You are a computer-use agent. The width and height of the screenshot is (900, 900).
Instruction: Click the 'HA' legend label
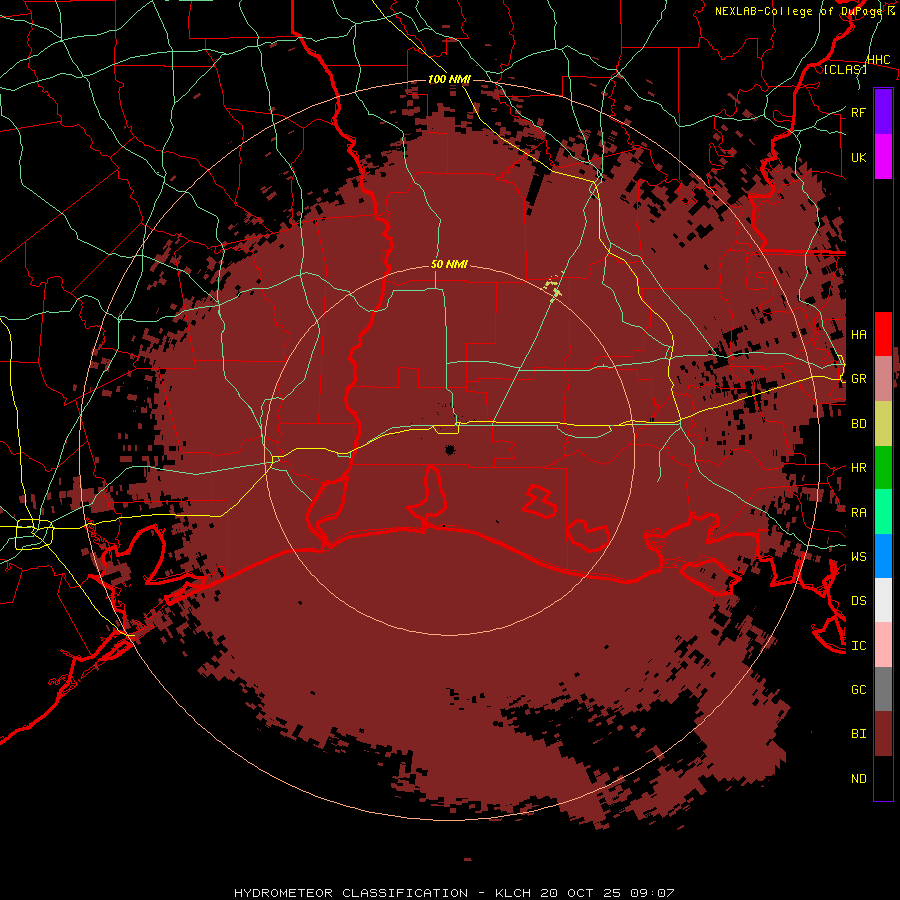859,335
